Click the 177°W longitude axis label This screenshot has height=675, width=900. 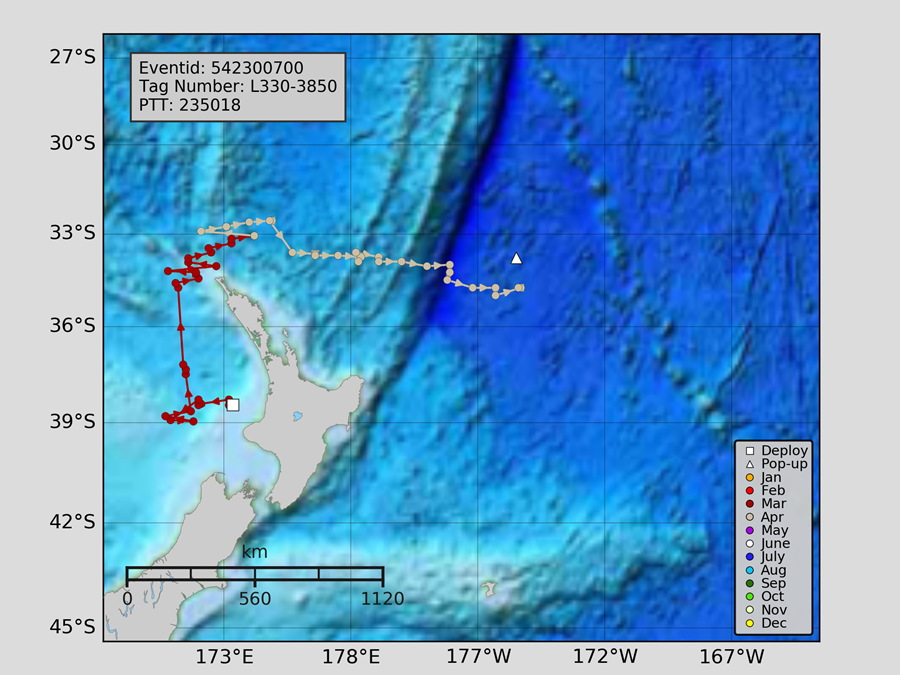coord(477,656)
